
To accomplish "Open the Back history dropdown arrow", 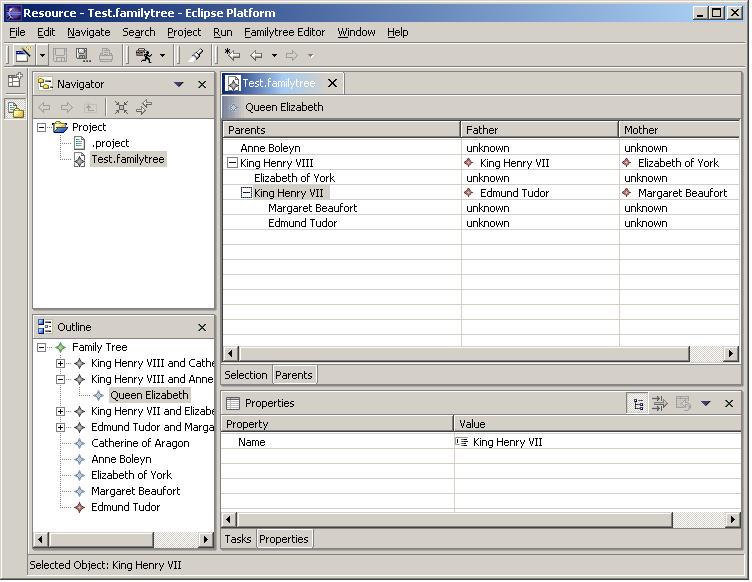I will pyautogui.click(x=274, y=56).
